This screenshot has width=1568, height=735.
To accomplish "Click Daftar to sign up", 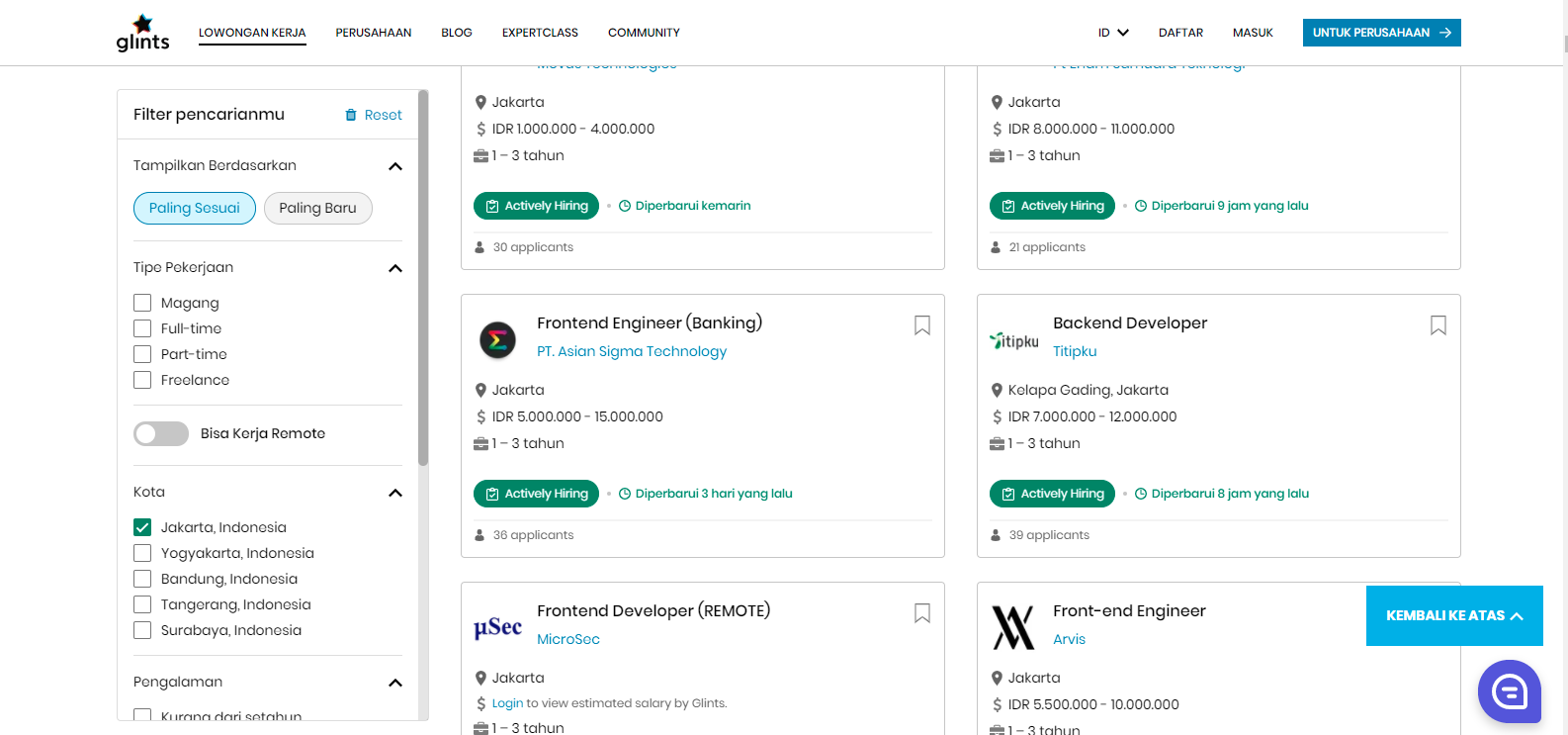I will [x=1180, y=33].
